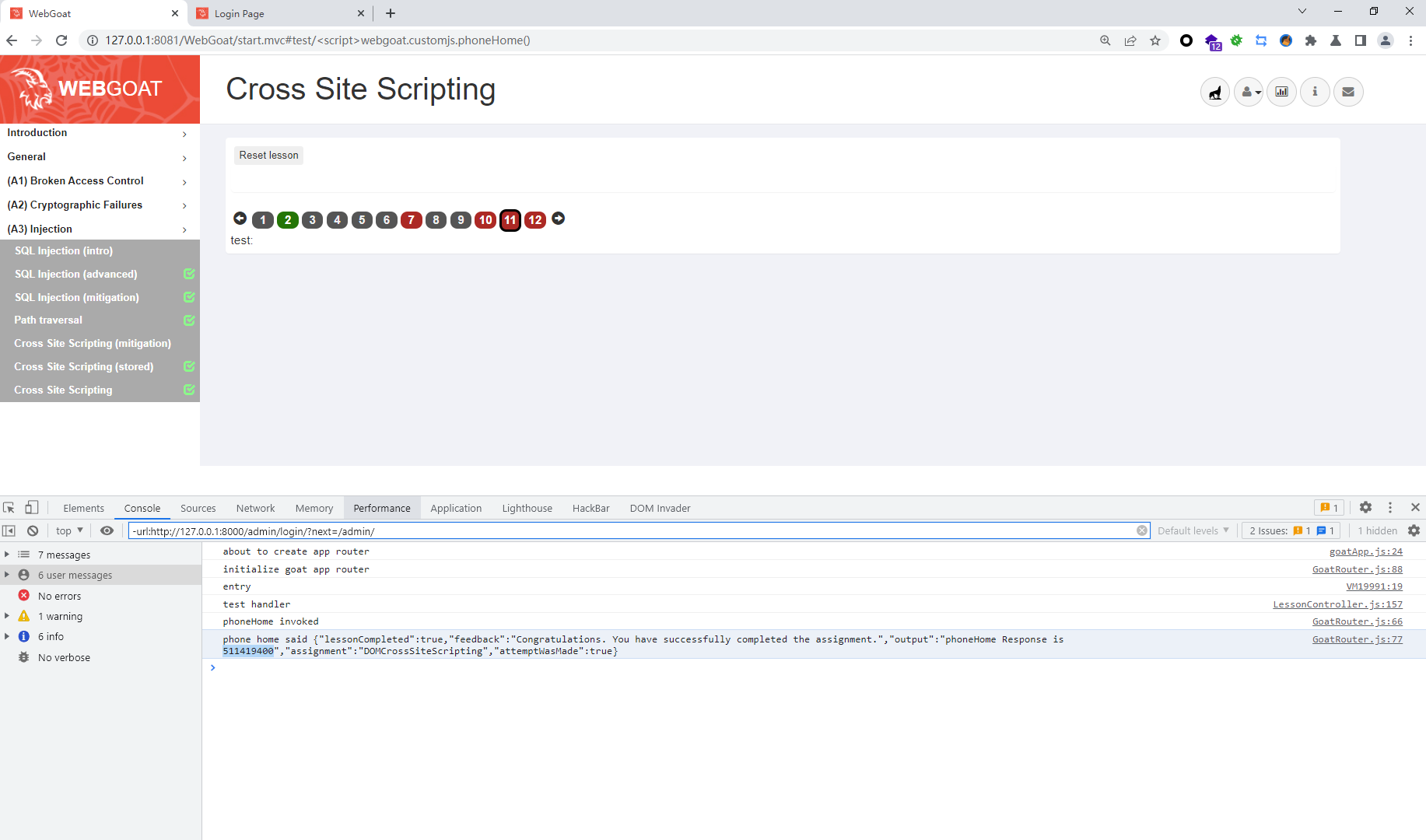Create a live expression with the eye icon
This screenshot has width=1426, height=840.
click(107, 530)
